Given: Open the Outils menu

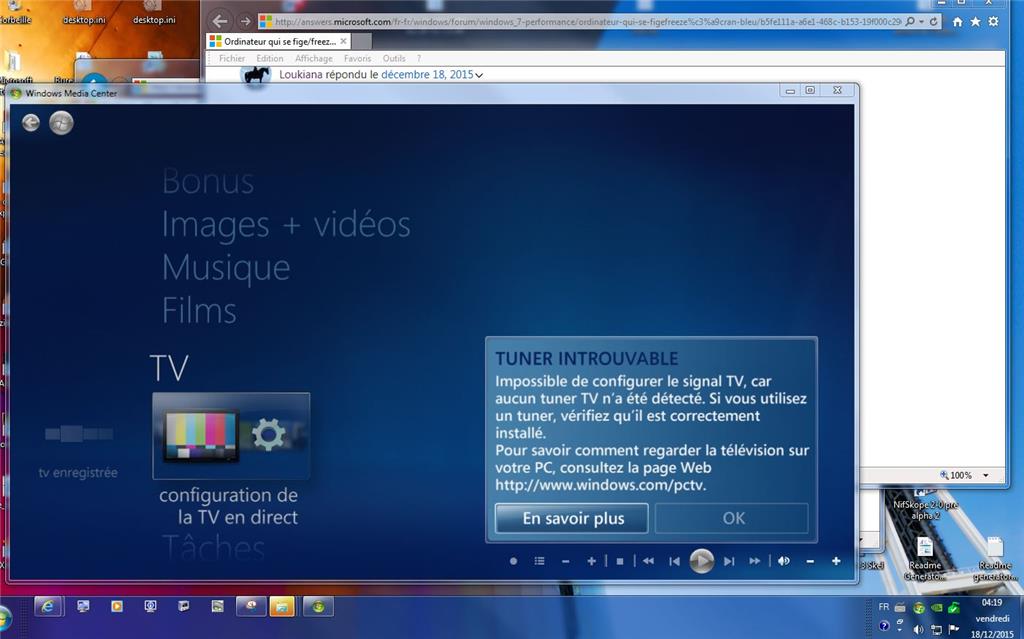Looking at the screenshot, I should [x=394, y=58].
